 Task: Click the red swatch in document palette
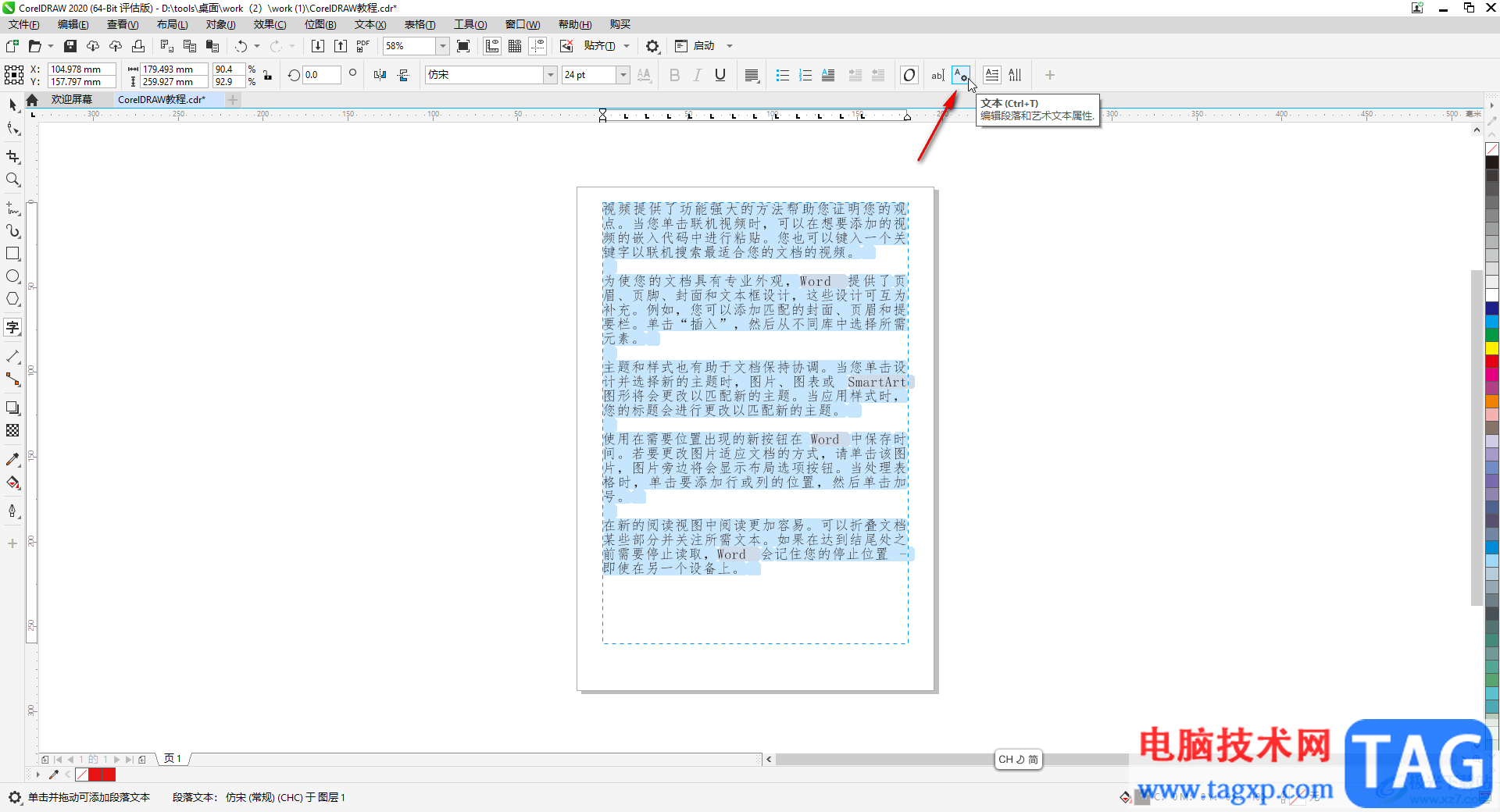point(102,775)
